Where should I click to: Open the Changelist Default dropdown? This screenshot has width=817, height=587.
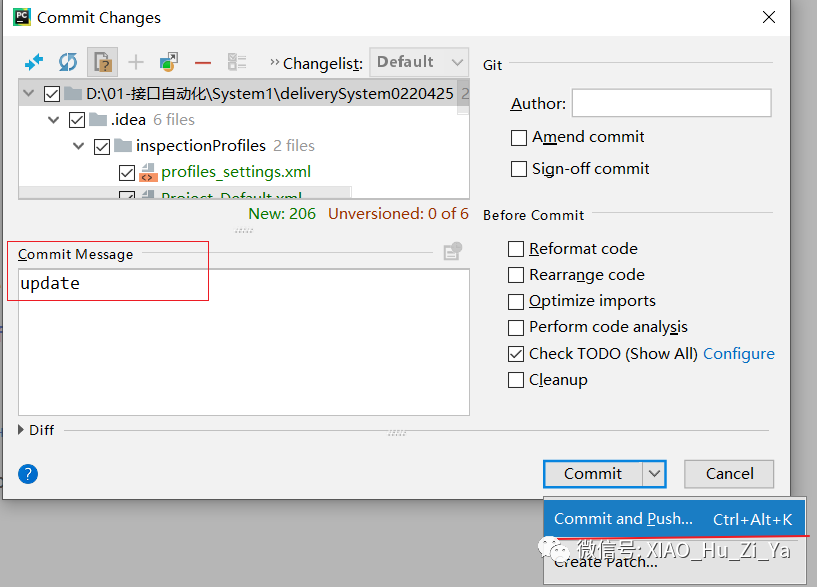click(419, 62)
